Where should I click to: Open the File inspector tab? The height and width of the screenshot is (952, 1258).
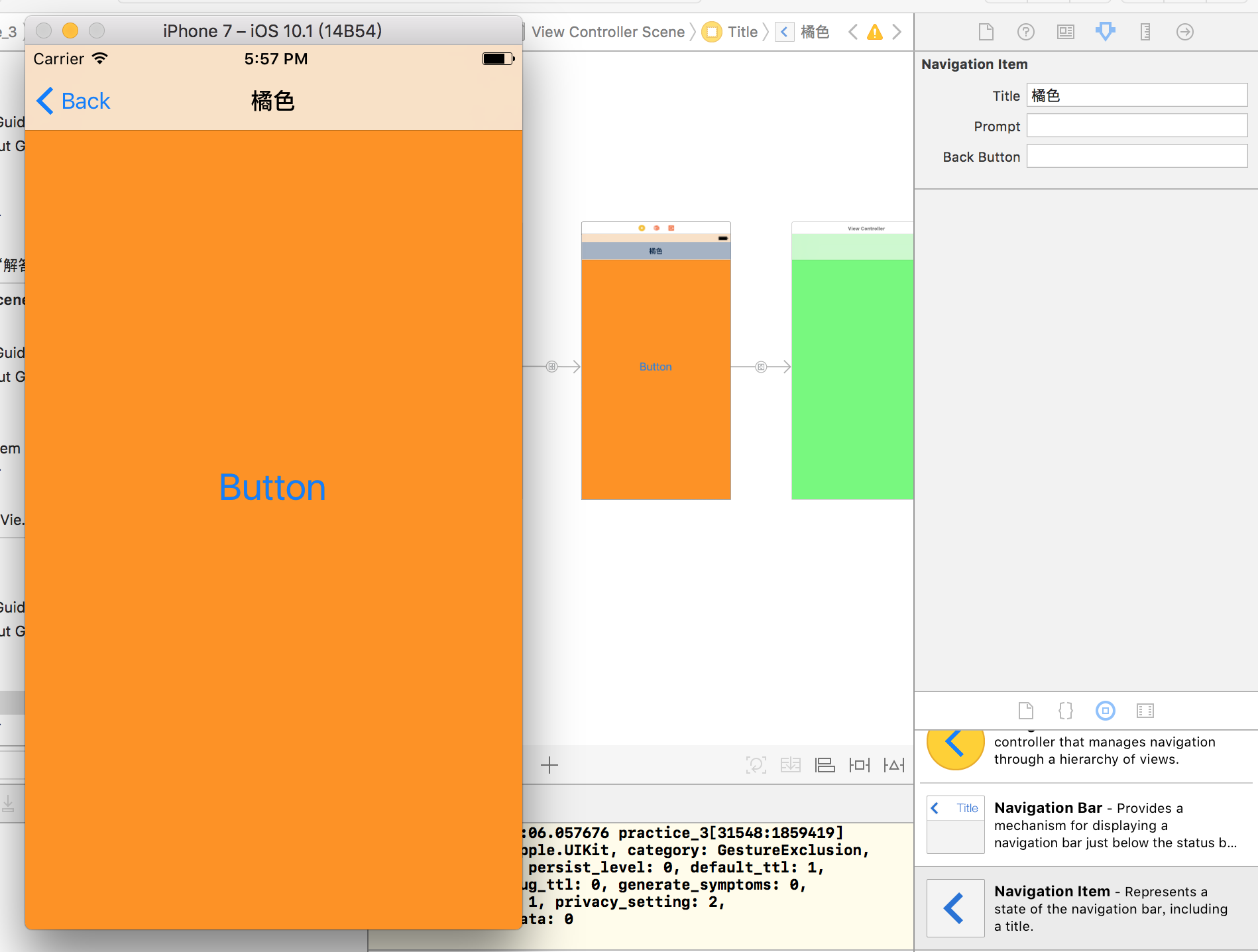pos(986,32)
